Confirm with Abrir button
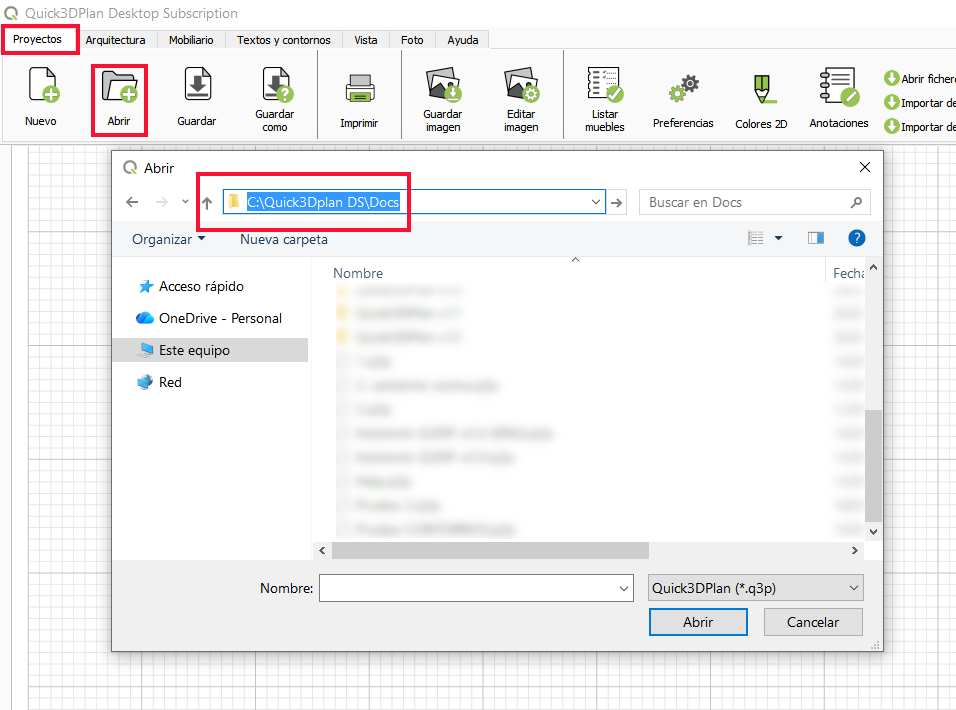 point(698,622)
